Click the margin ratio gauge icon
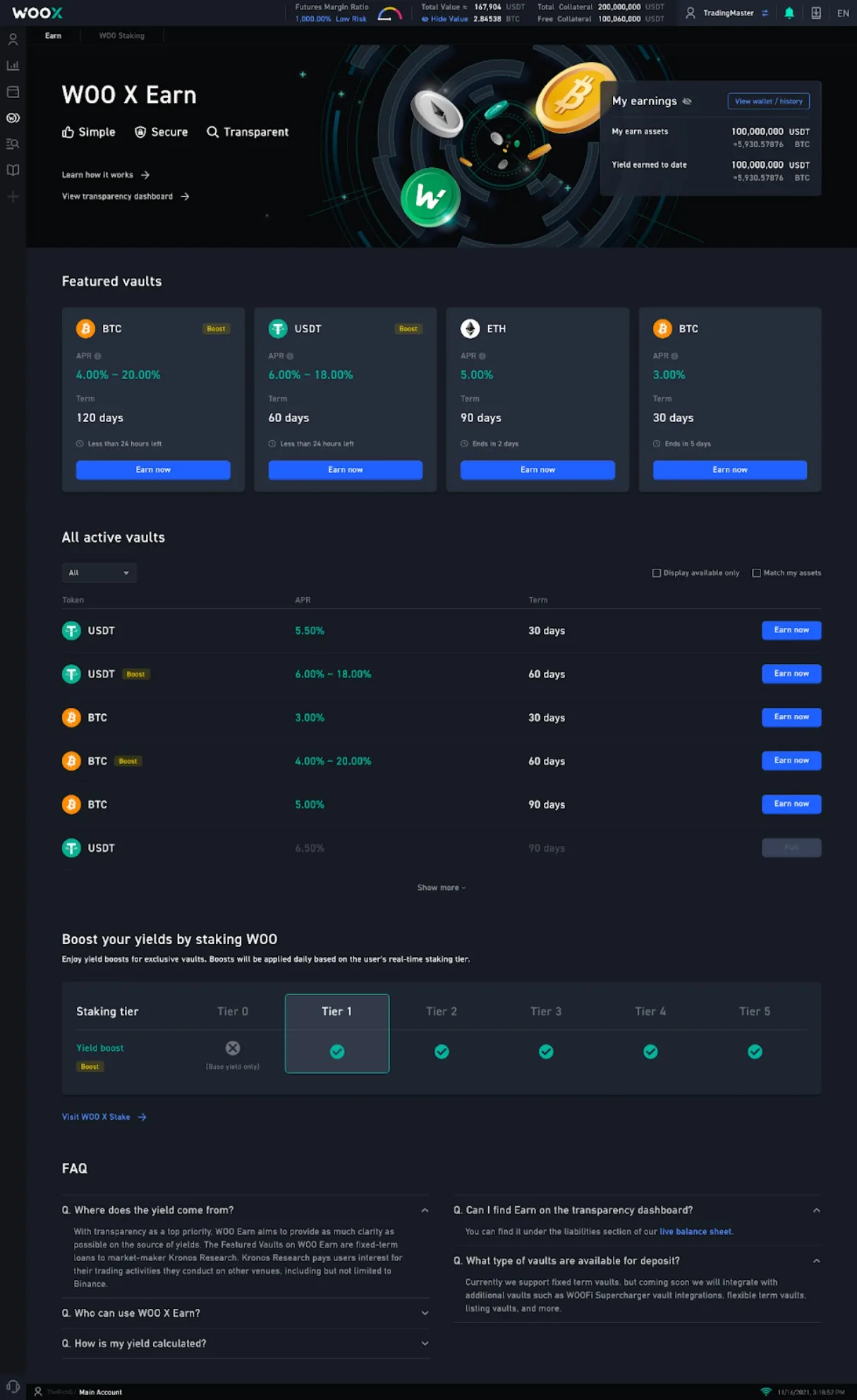This screenshot has height=1400, width=857. [x=389, y=13]
